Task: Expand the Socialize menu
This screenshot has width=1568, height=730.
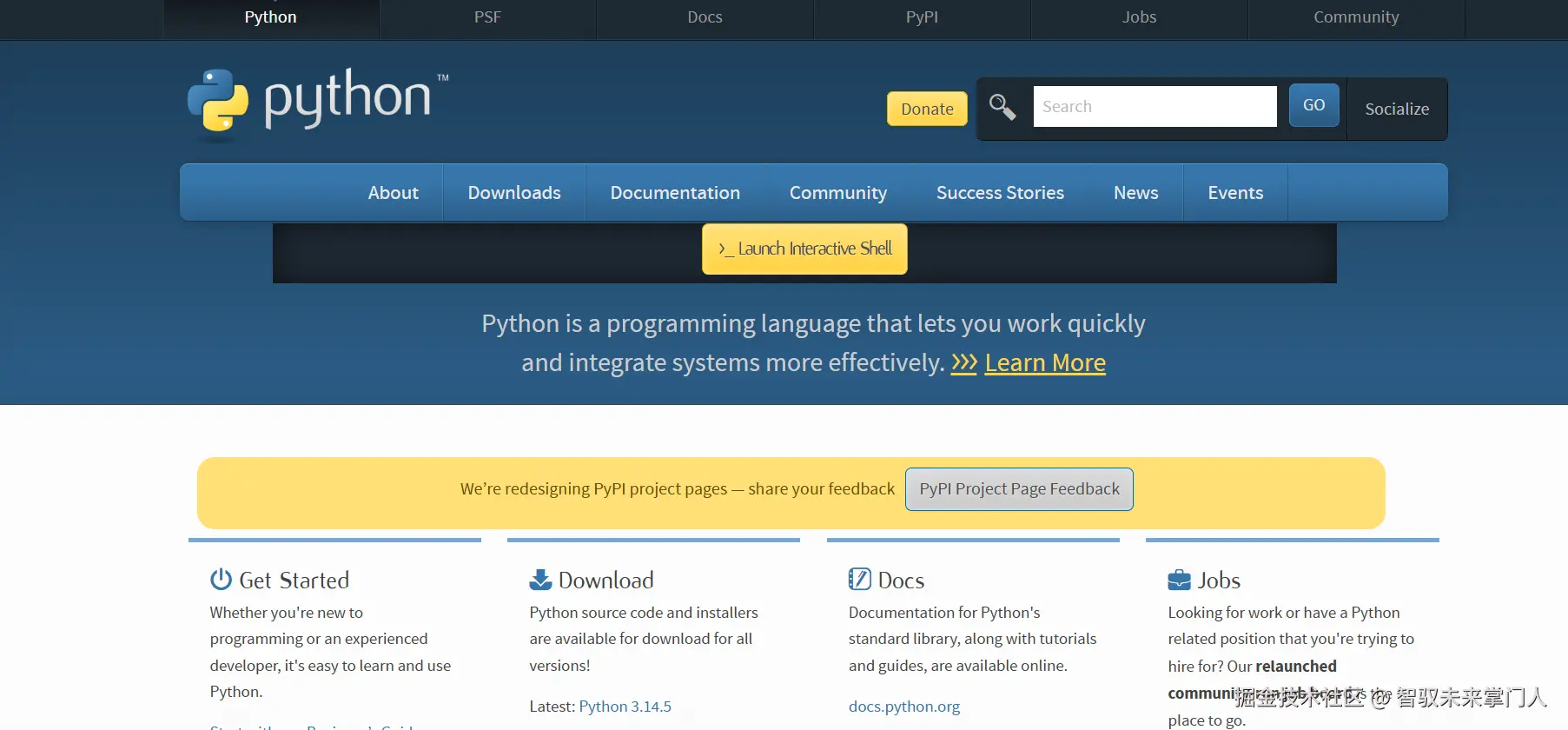Action: click(x=1397, y=109)
